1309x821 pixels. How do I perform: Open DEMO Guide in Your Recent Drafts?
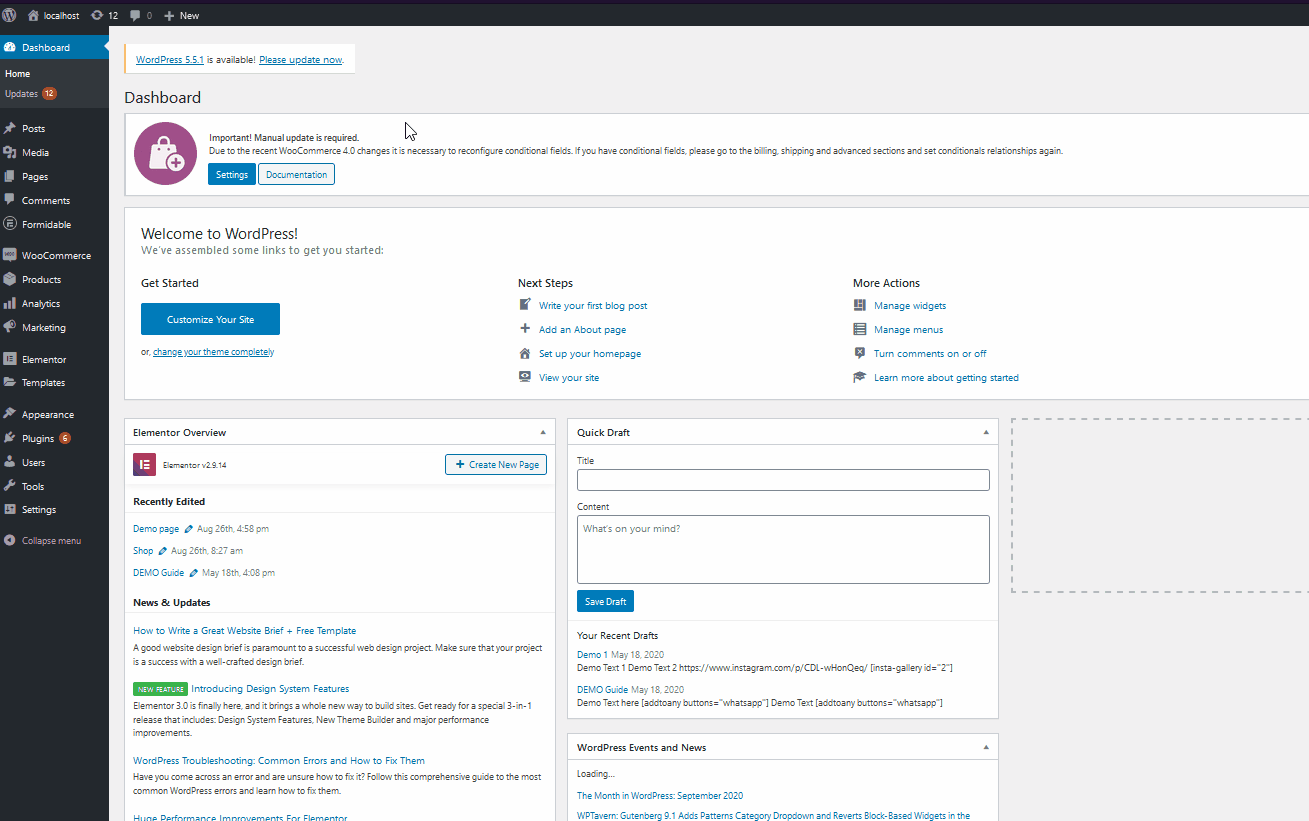[602, 689]
